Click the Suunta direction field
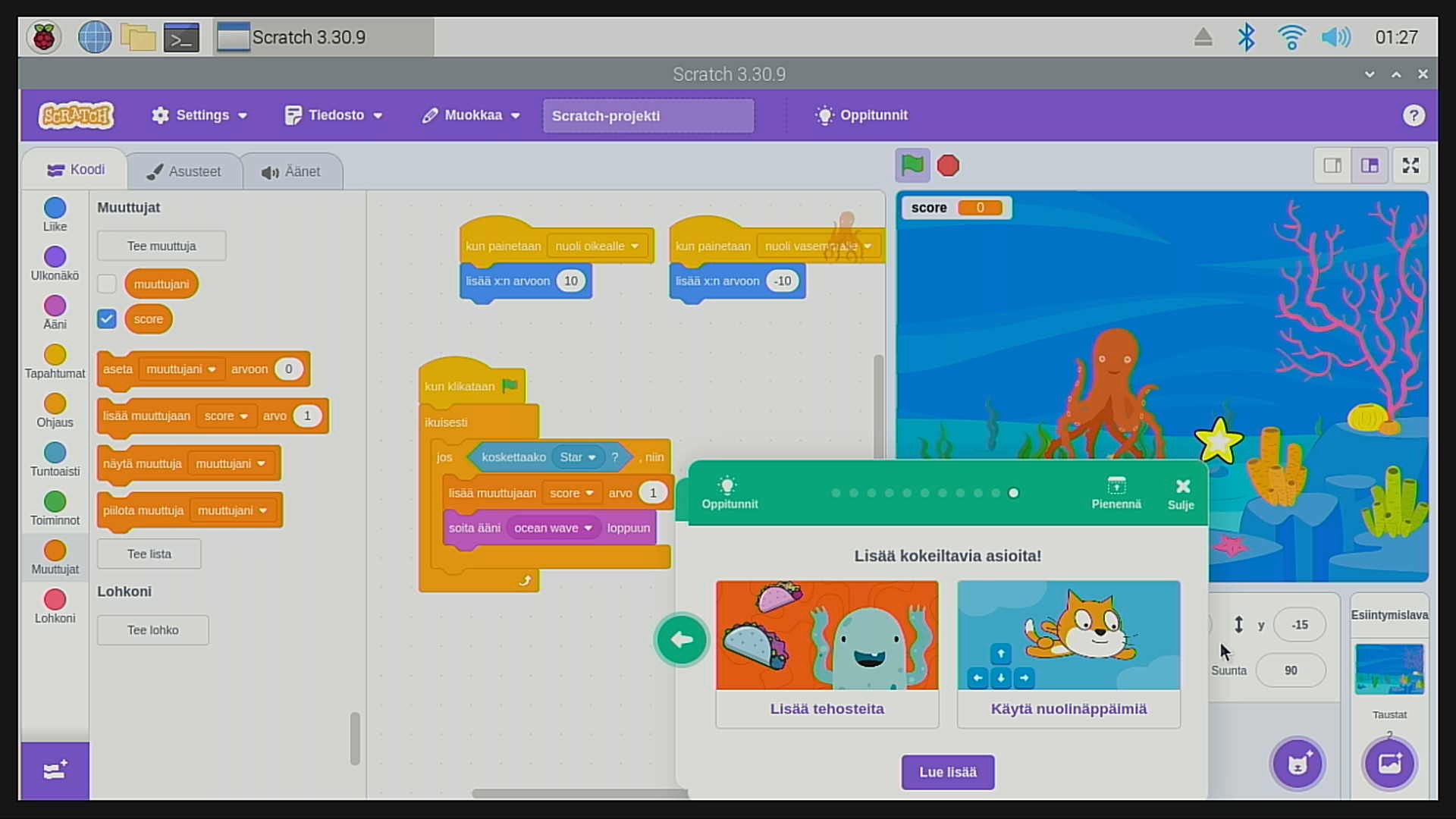 click(1291, 670)
